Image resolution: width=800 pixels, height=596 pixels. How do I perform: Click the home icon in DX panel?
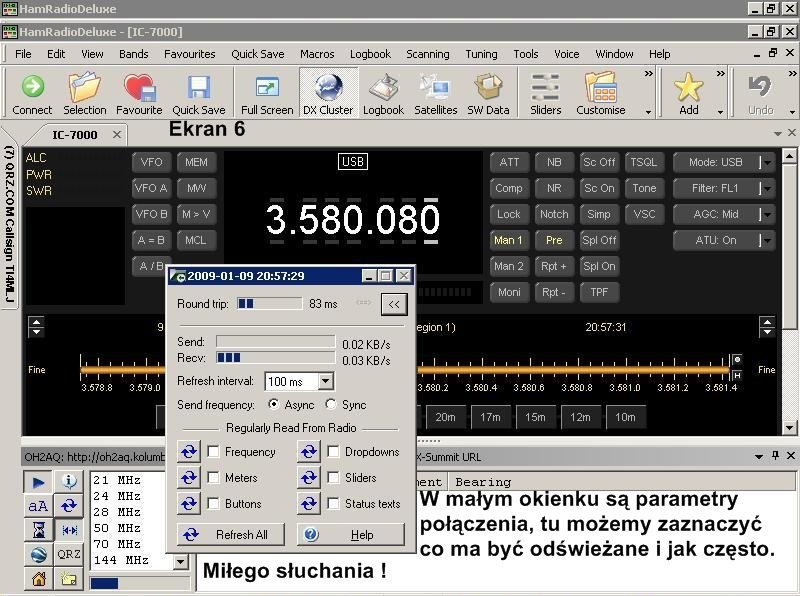(38, 578)
